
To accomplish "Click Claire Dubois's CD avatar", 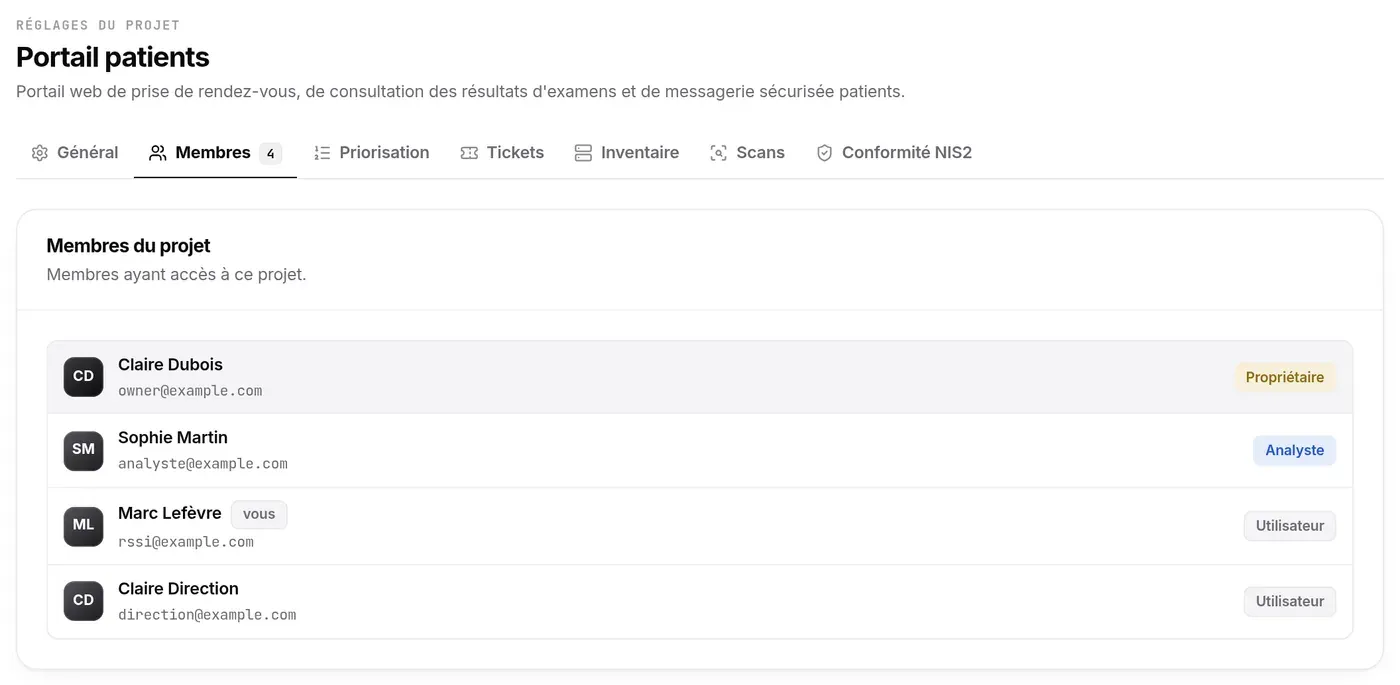I will (x=83, y=377).
